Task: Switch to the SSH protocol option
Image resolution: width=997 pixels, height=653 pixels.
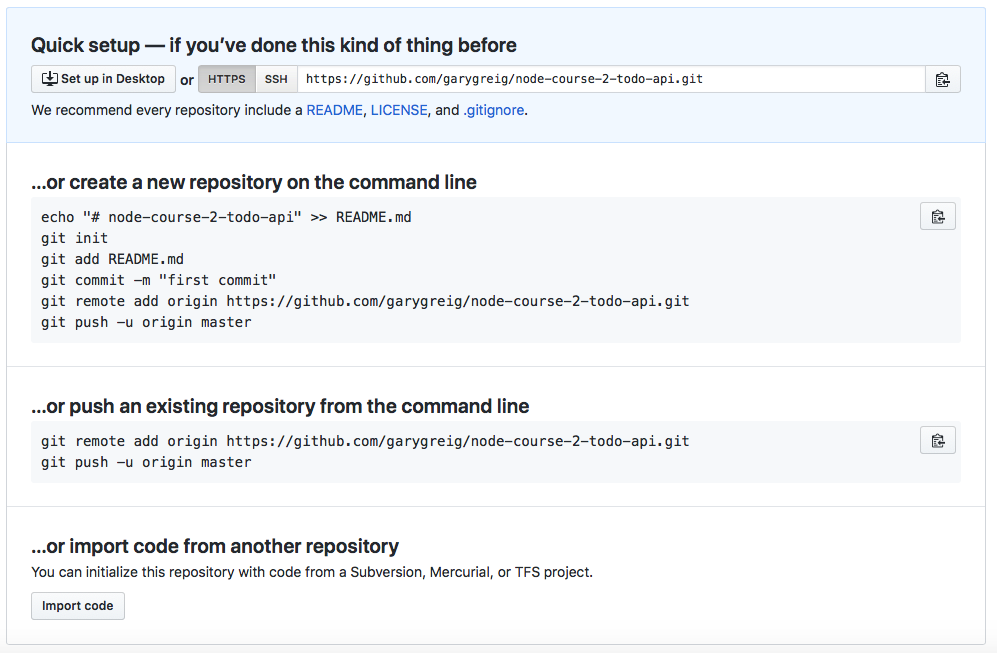Action: pos(276,79)
